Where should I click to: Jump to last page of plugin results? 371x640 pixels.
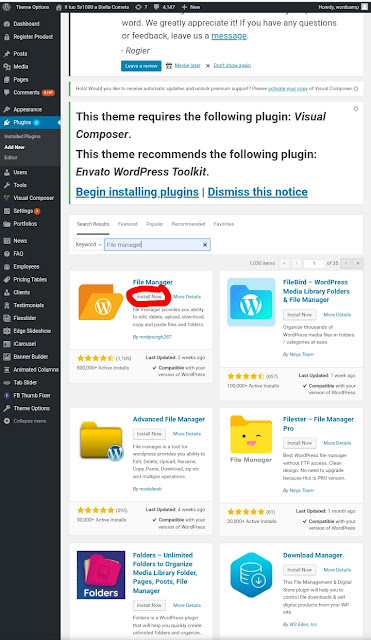point(358,263)
